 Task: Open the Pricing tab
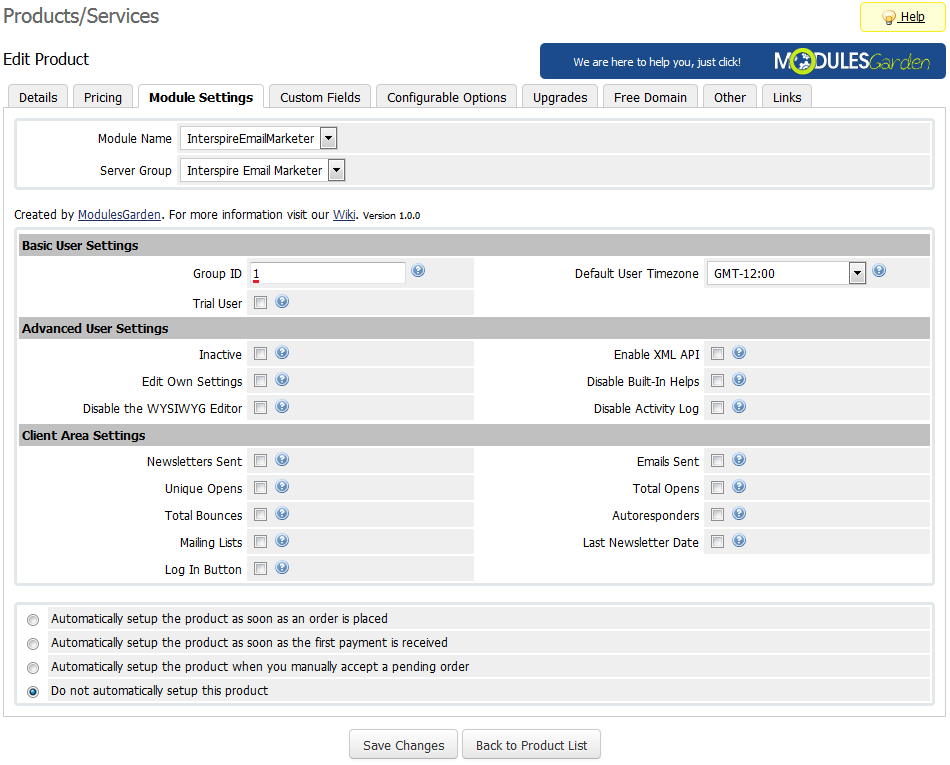(103, 97)
